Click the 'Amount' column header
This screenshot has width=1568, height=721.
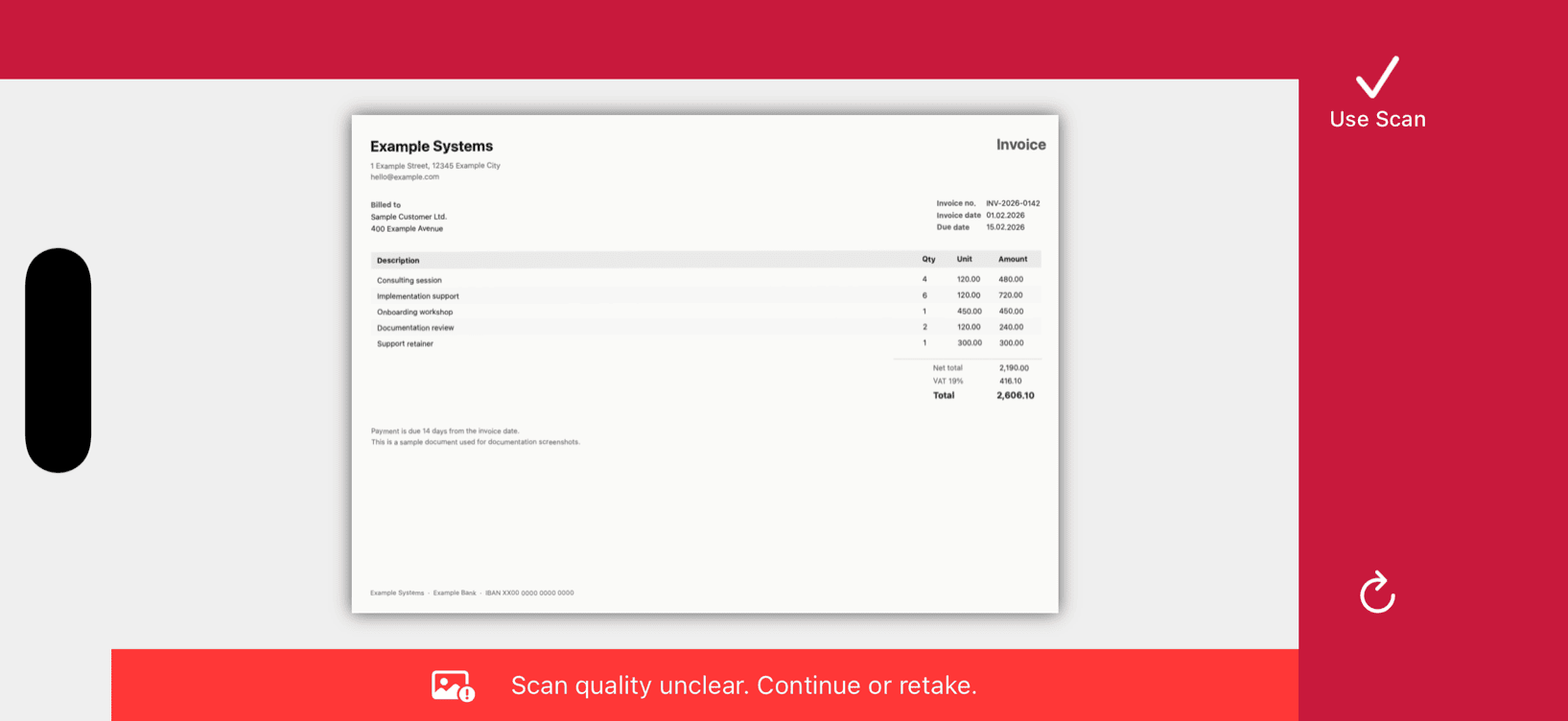[1013, 260]
